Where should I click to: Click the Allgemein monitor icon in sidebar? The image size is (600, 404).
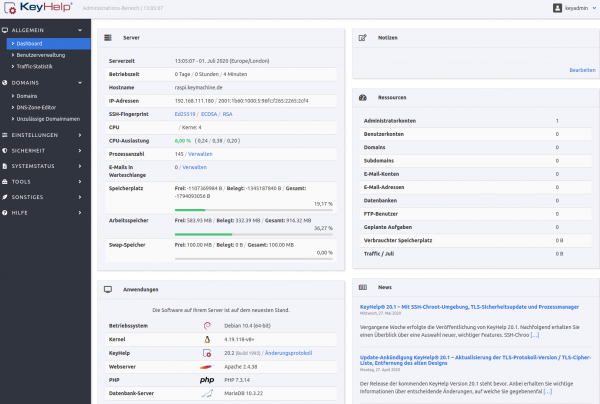pyautogui.click(x=5, y=30)
